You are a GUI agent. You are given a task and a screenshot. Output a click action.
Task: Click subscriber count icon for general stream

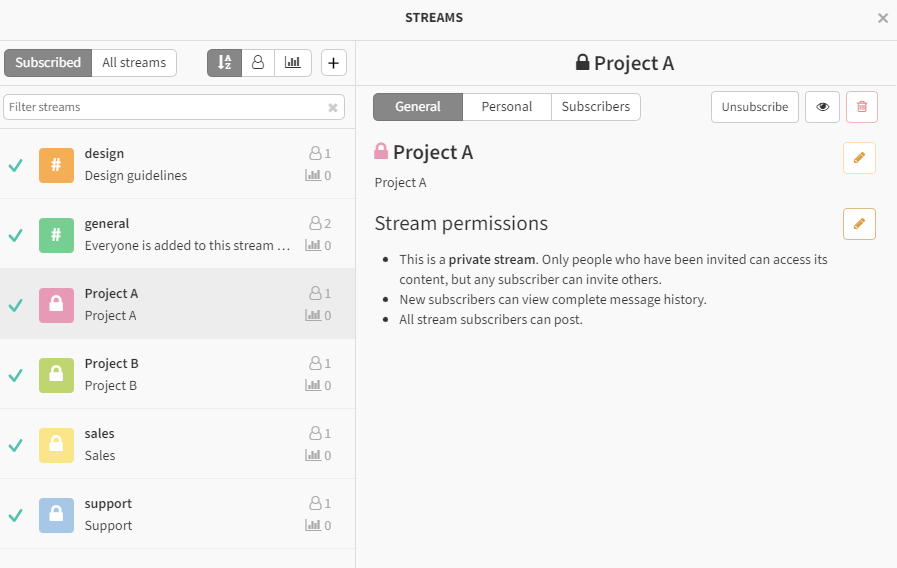point(315,223)
